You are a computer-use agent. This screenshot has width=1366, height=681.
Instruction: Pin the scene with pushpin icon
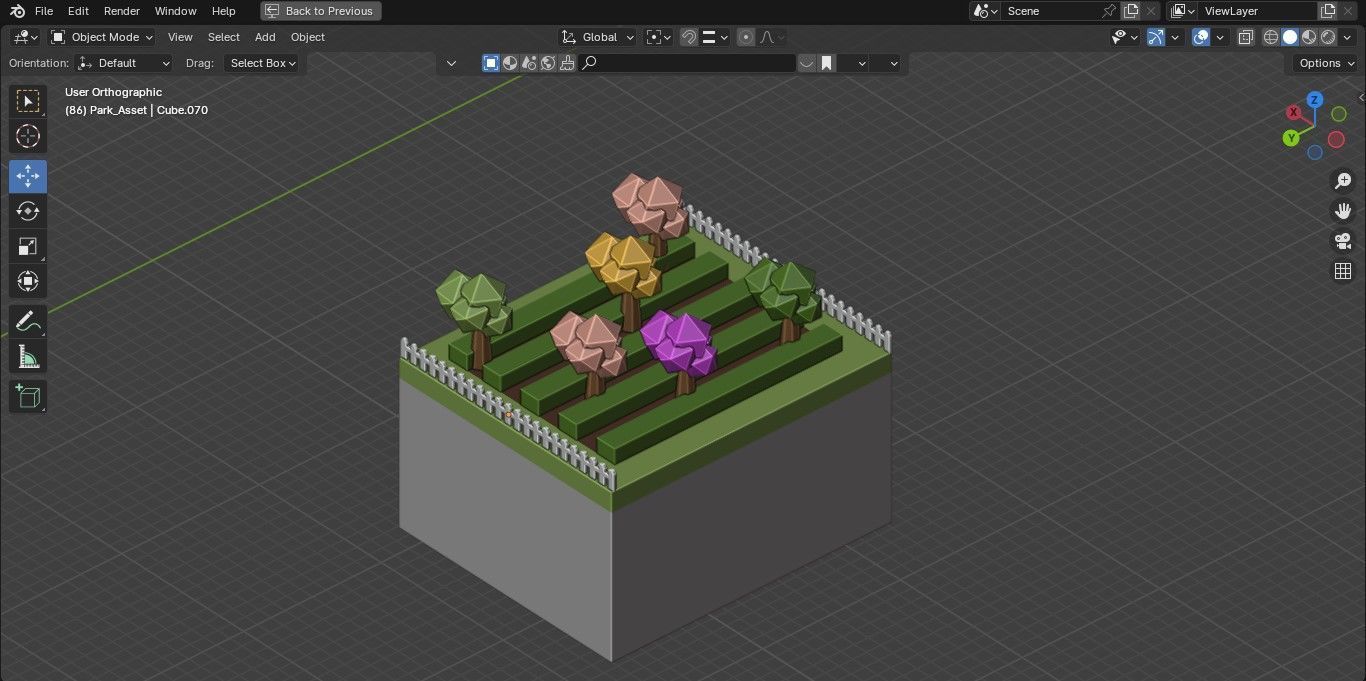1108,11
